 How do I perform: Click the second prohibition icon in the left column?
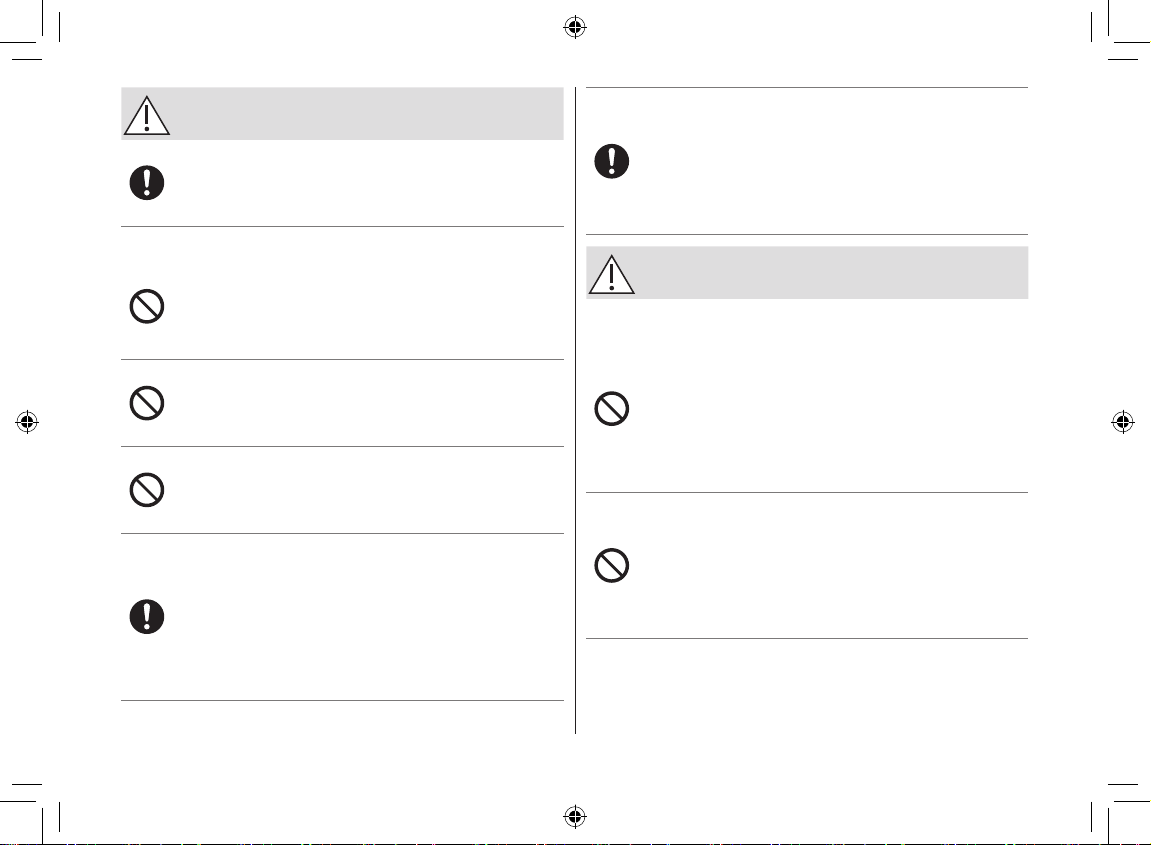click(x=147, y=403)
